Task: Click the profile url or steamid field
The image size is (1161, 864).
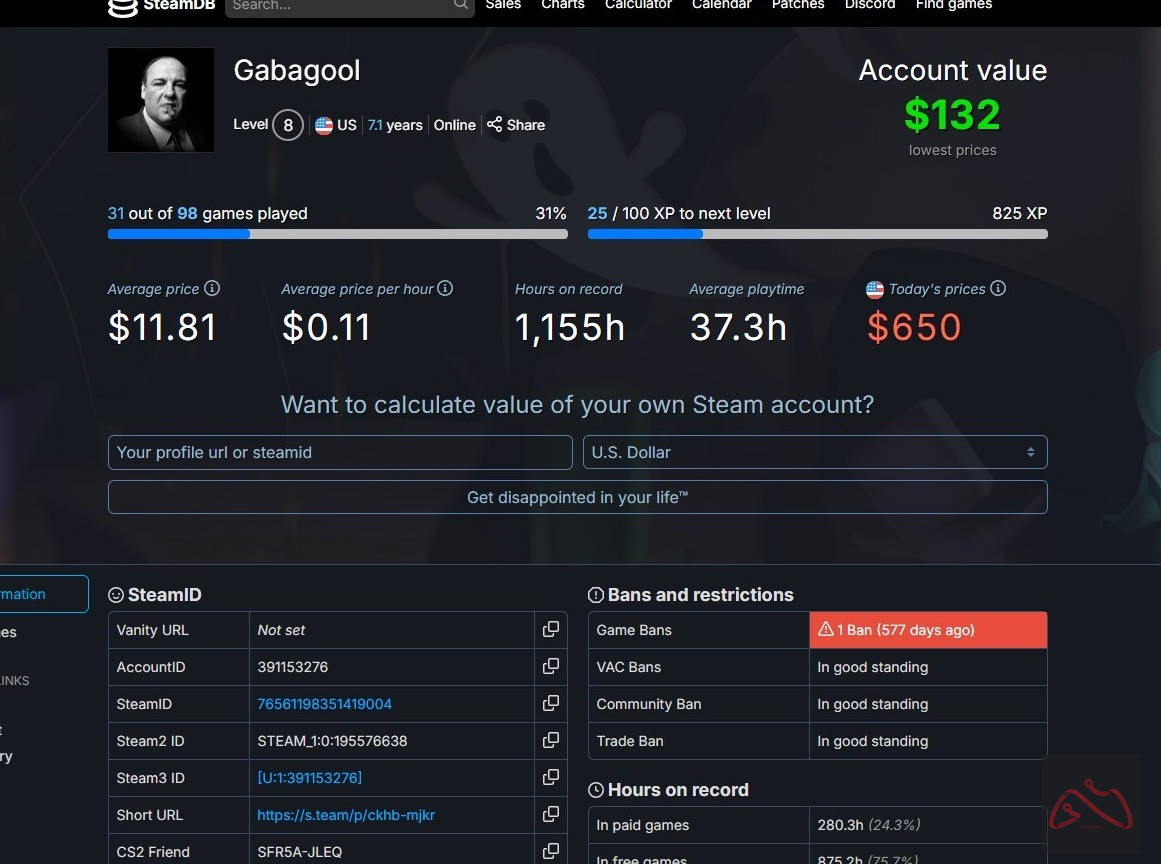Action: tap(339, 452)
